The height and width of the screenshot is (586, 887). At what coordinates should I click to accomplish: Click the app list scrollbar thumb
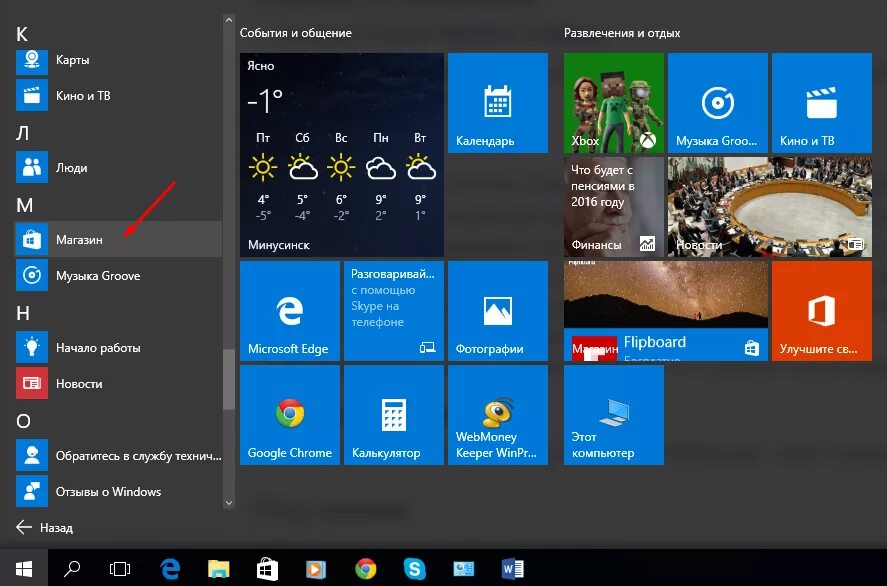[229, 379]
